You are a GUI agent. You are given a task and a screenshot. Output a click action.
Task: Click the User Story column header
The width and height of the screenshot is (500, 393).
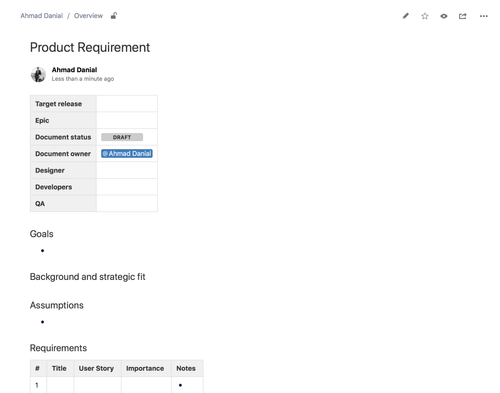tap(96, 368)
